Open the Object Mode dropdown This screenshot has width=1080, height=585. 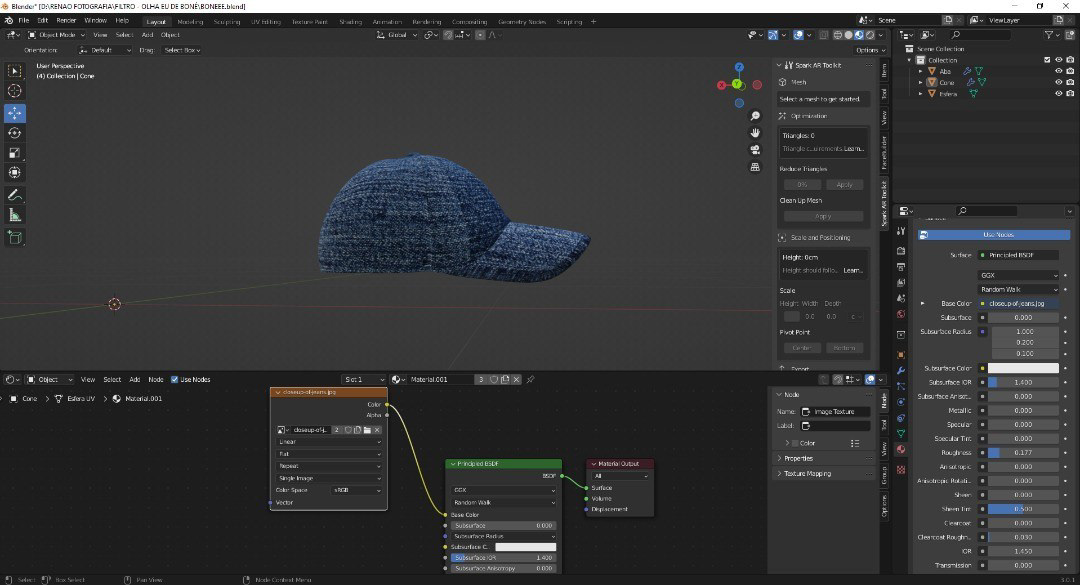tap(55, 35)
